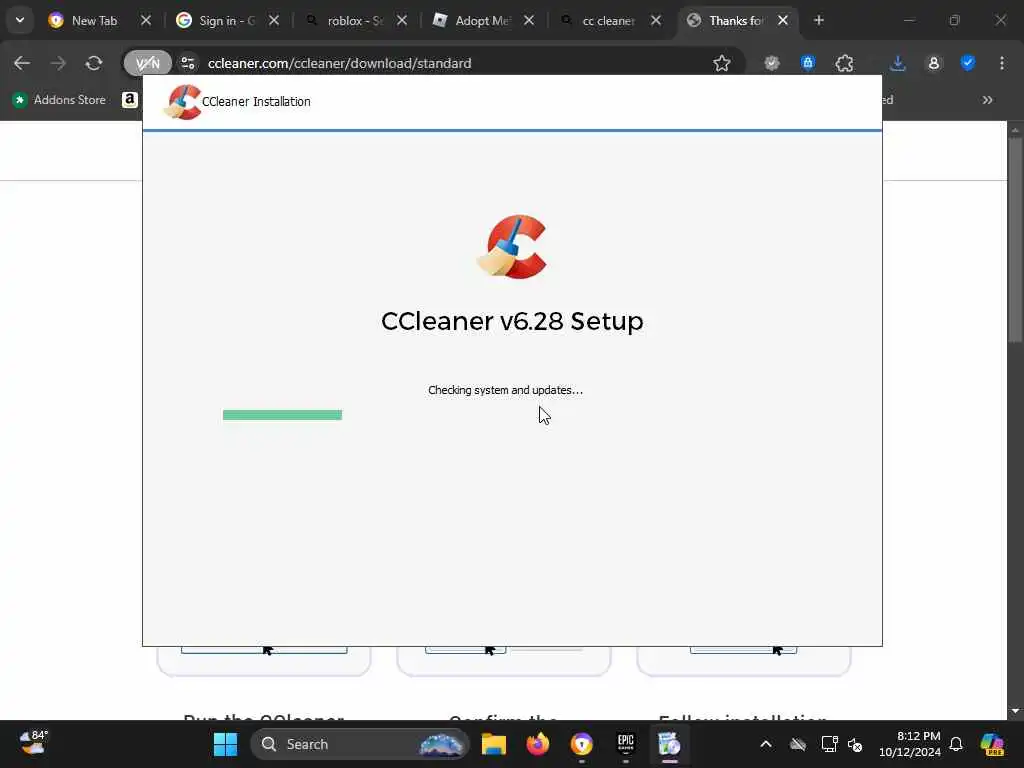Screen dimensions: 1024x768
Task: Click the CCleaner Installation title text
Action: (x=256, y=102)
